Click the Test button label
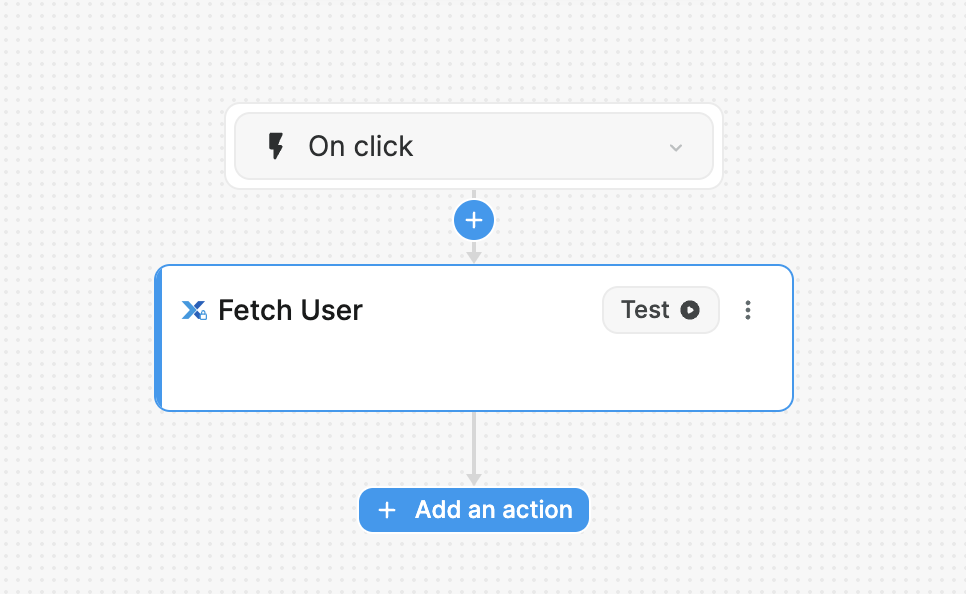 [x=645, y=310]
